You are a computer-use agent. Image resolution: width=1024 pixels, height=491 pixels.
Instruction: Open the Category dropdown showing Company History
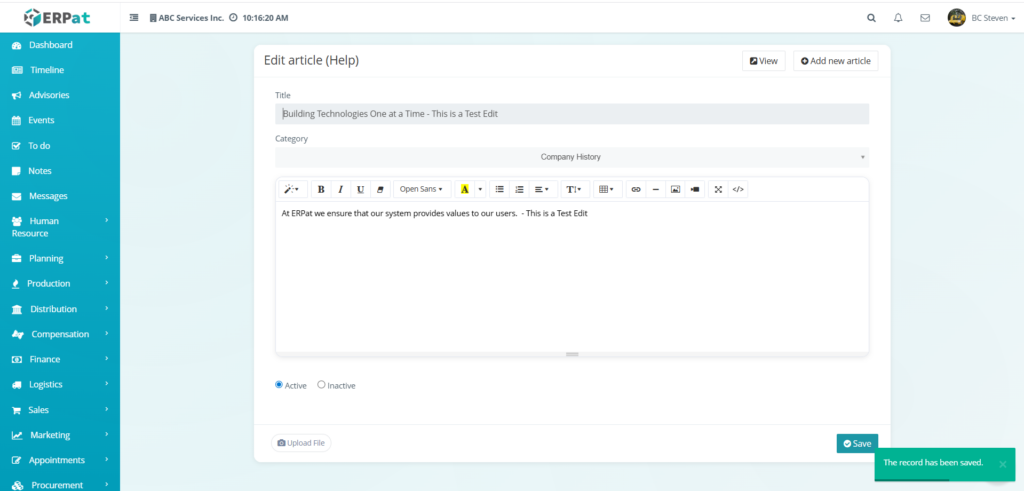tap(572, 157)
